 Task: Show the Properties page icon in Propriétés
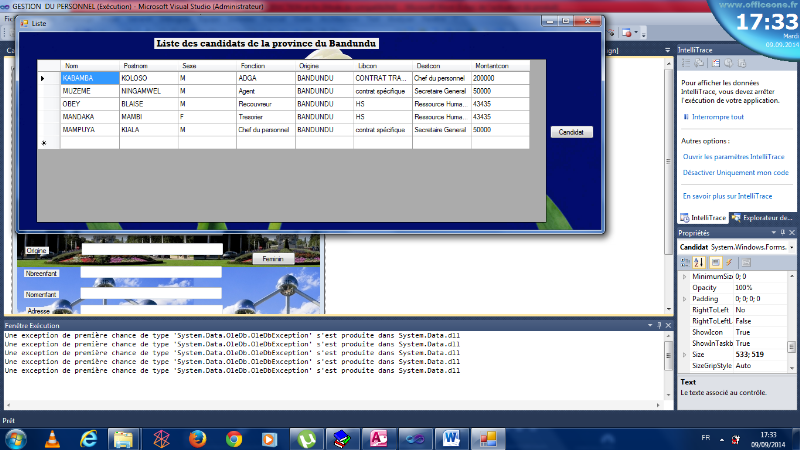click(x=715, y=262)
